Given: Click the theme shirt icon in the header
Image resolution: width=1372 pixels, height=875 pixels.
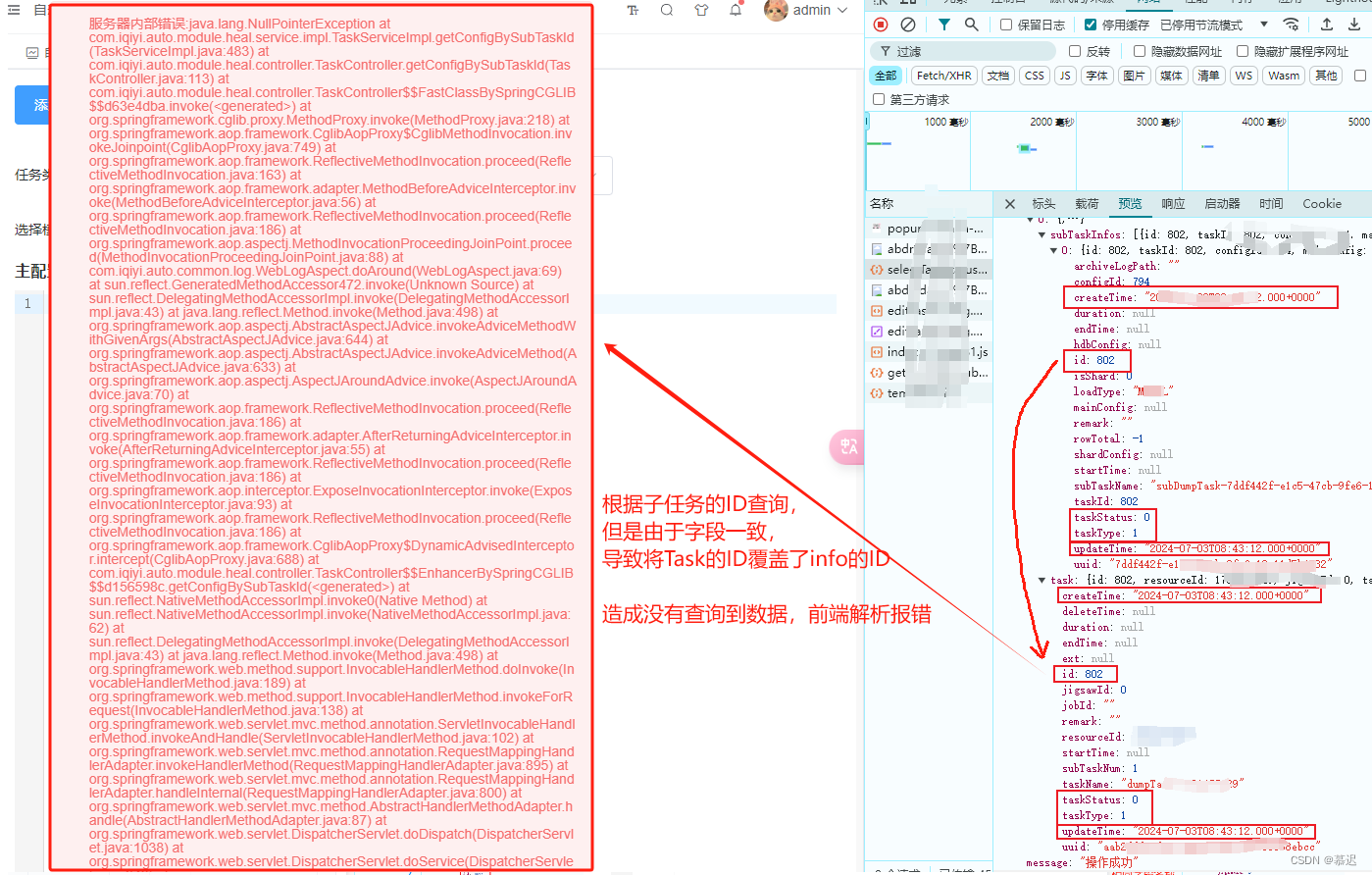Looking at the screenshot, I should [701, 10].
